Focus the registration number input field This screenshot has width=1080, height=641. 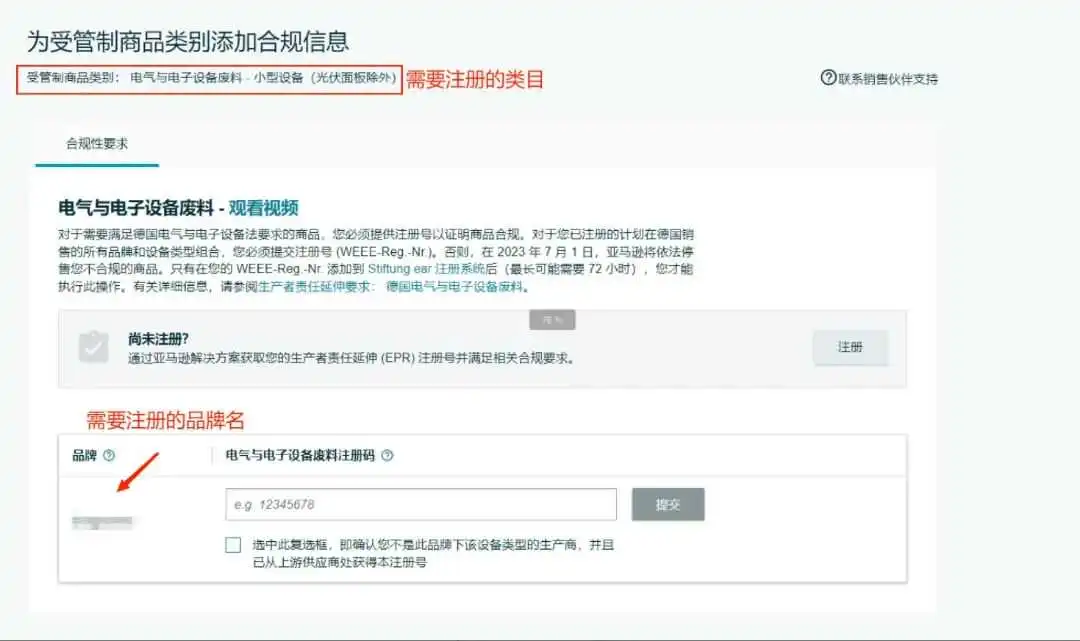pyautogui.click(x=421, y=505)
